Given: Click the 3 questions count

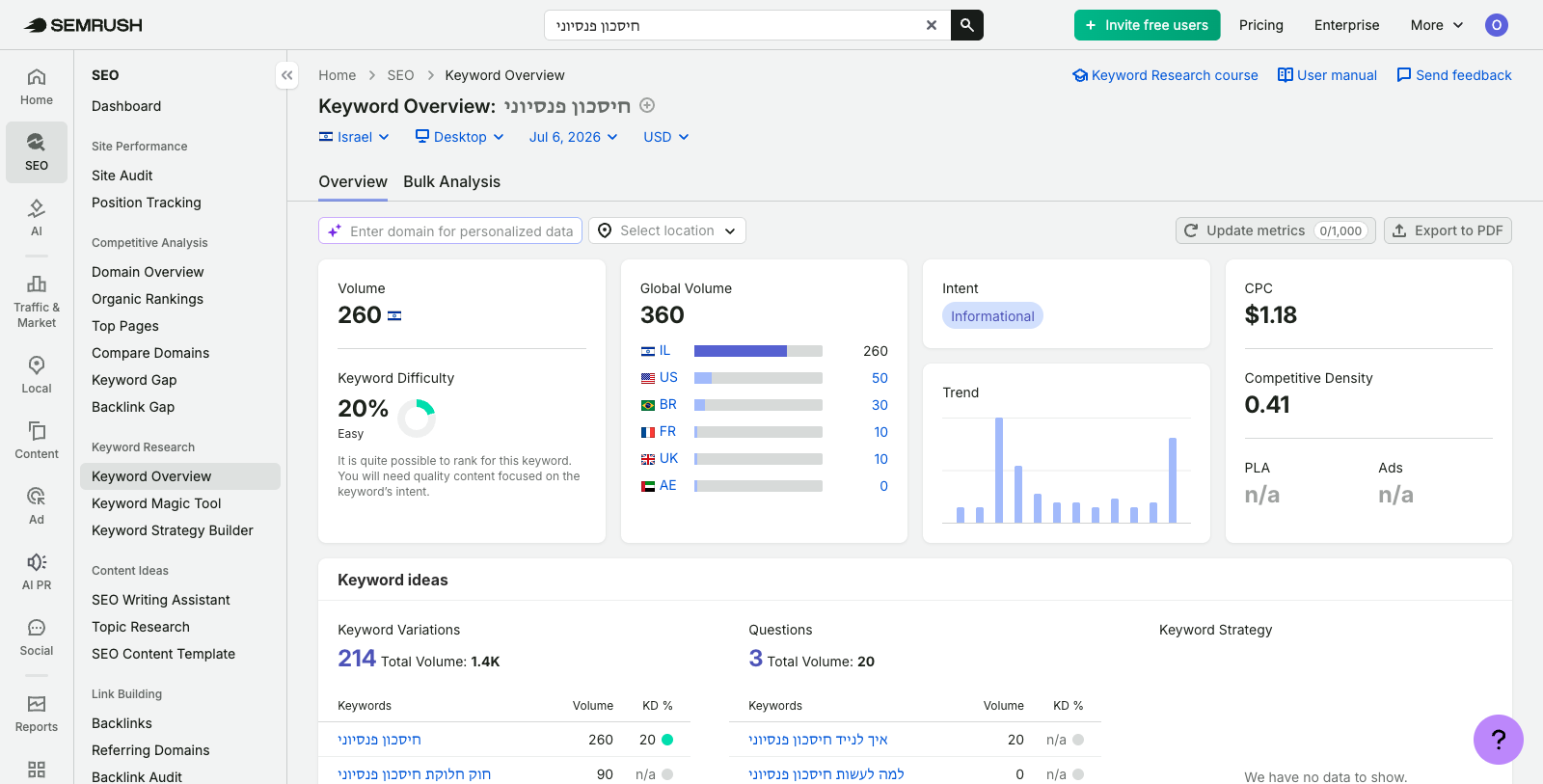Looking at the screenshot, I should pos(755,659).
